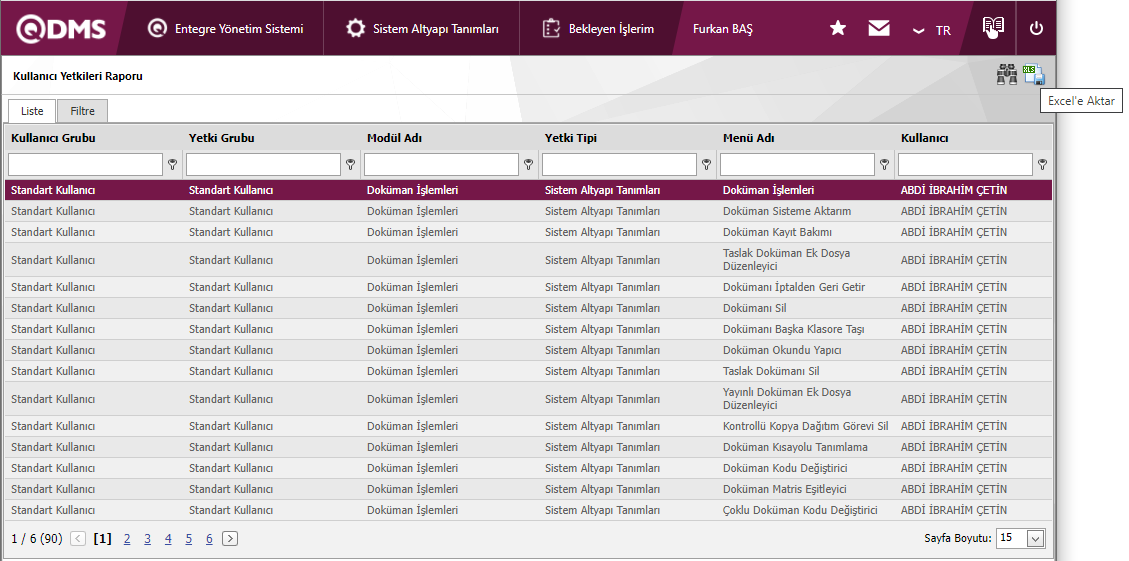Image resolution: width=1129 pixels, height=561 pixels.
Task: Click the QDMS logo
Action: [60, 29]
